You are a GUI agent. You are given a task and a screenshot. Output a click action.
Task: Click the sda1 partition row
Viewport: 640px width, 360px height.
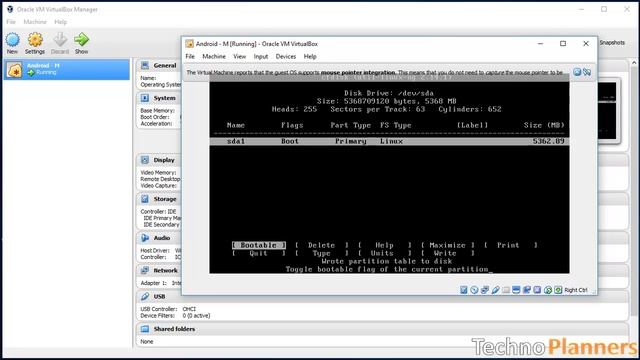click(x=389, y=141)
